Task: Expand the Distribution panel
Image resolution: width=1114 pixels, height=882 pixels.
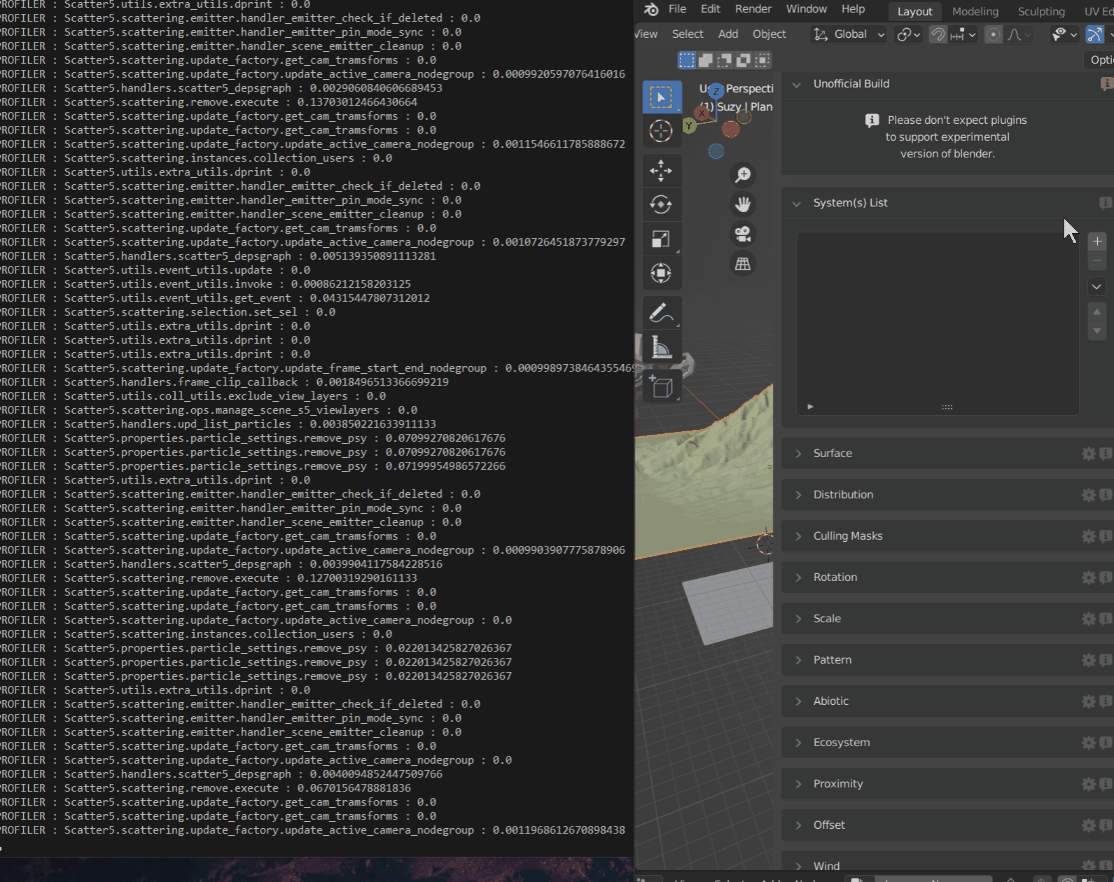Action: 798,495
